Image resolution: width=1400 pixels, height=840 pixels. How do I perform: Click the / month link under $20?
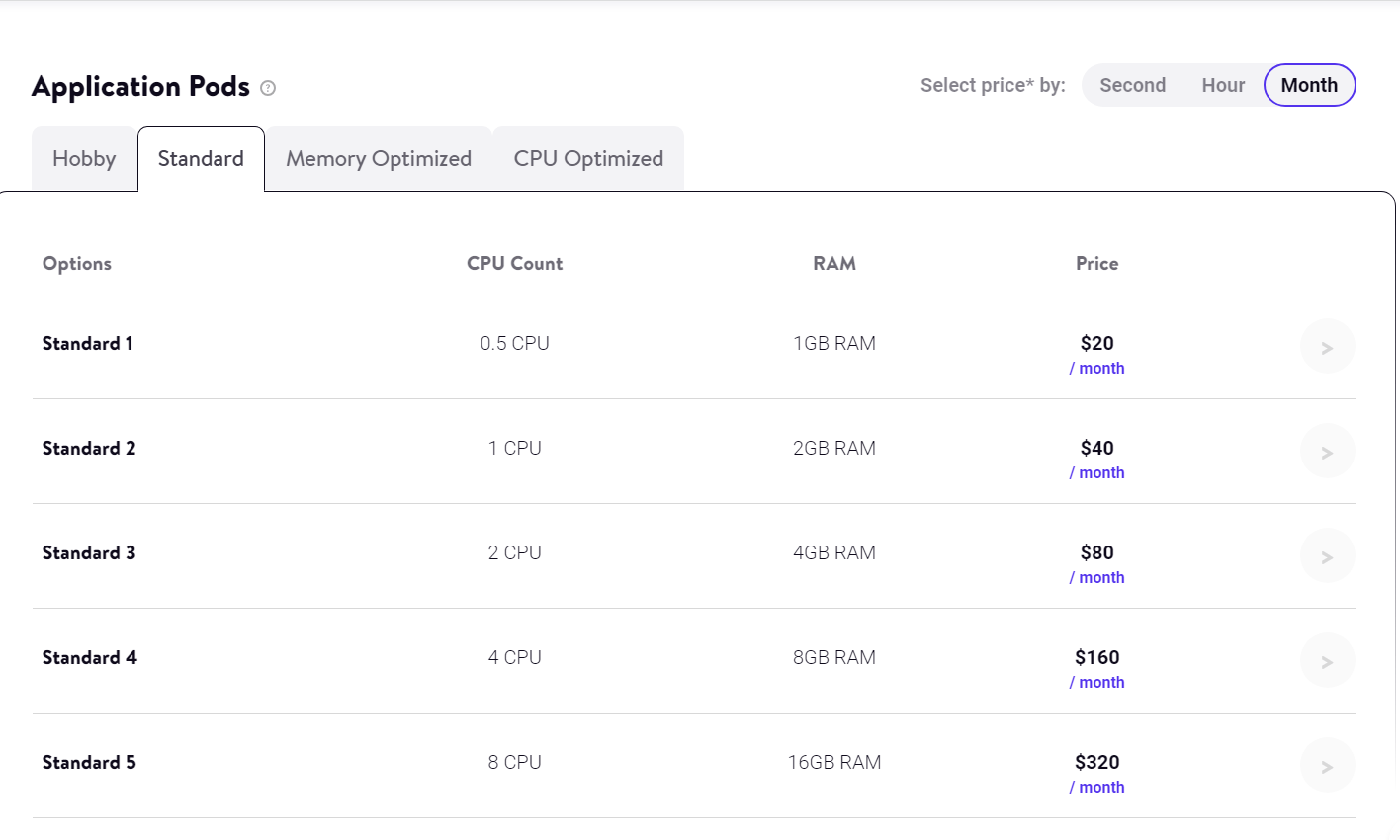(x=1097, y=368)
